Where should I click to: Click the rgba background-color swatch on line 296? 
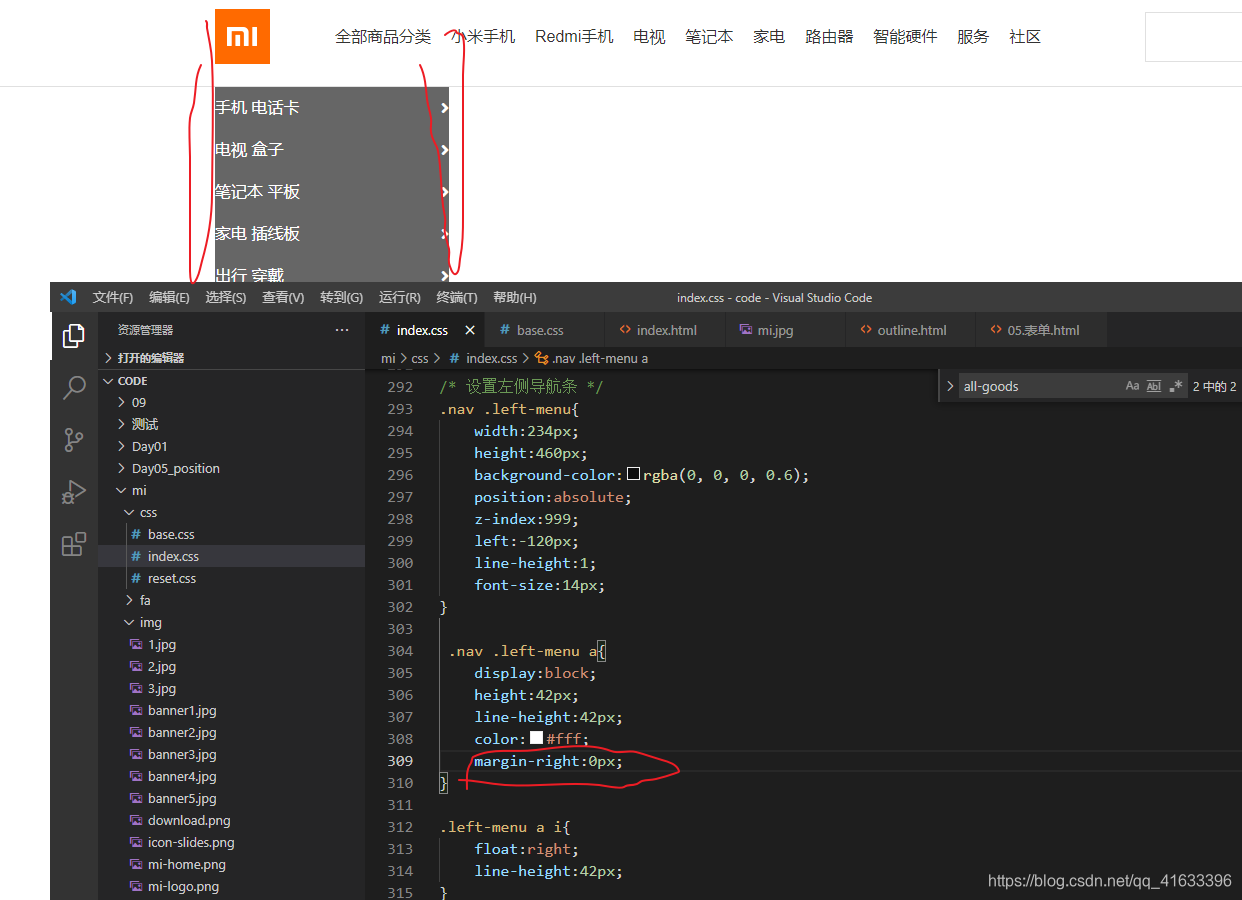(633, 475)
